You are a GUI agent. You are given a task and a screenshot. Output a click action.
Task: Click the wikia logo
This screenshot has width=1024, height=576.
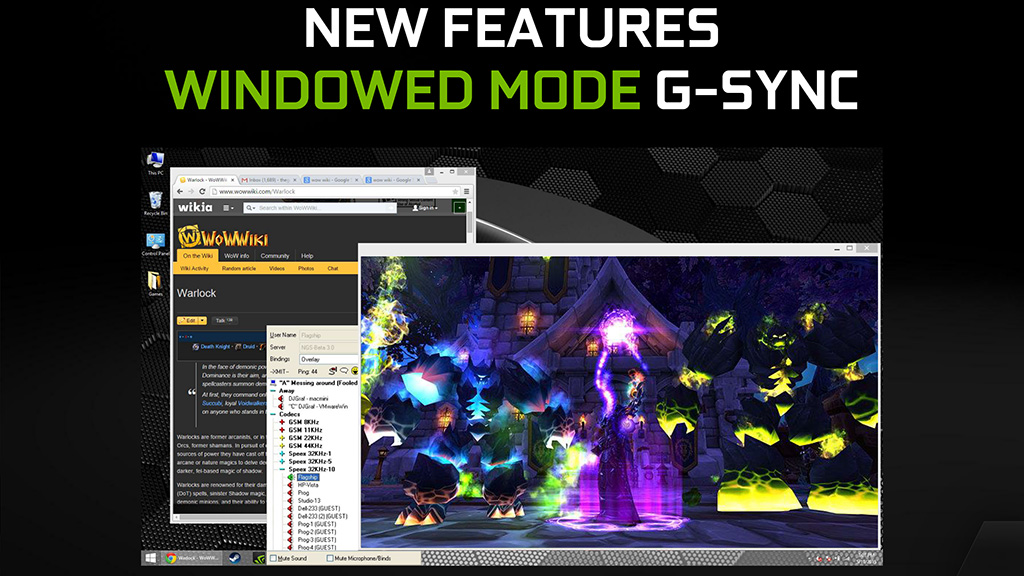pyautogui.click(x=195, y=207)
